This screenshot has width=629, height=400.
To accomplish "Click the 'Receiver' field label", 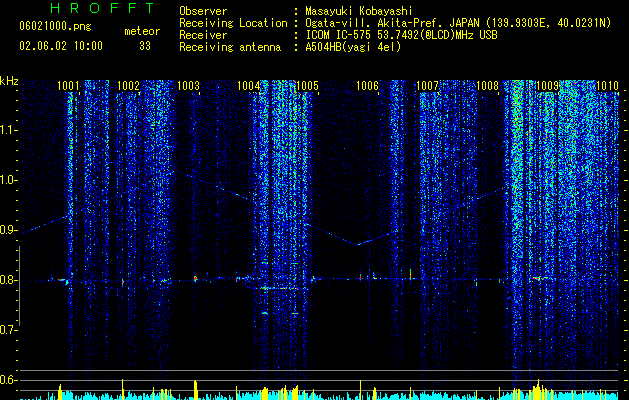I will 203,35.
